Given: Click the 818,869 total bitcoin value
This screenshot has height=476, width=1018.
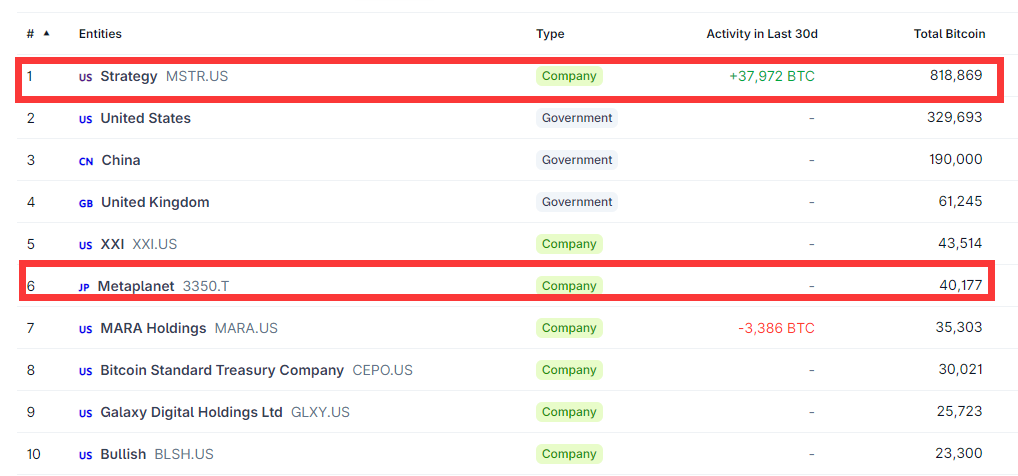Looking at the screenshot, I should click(956, 75).
